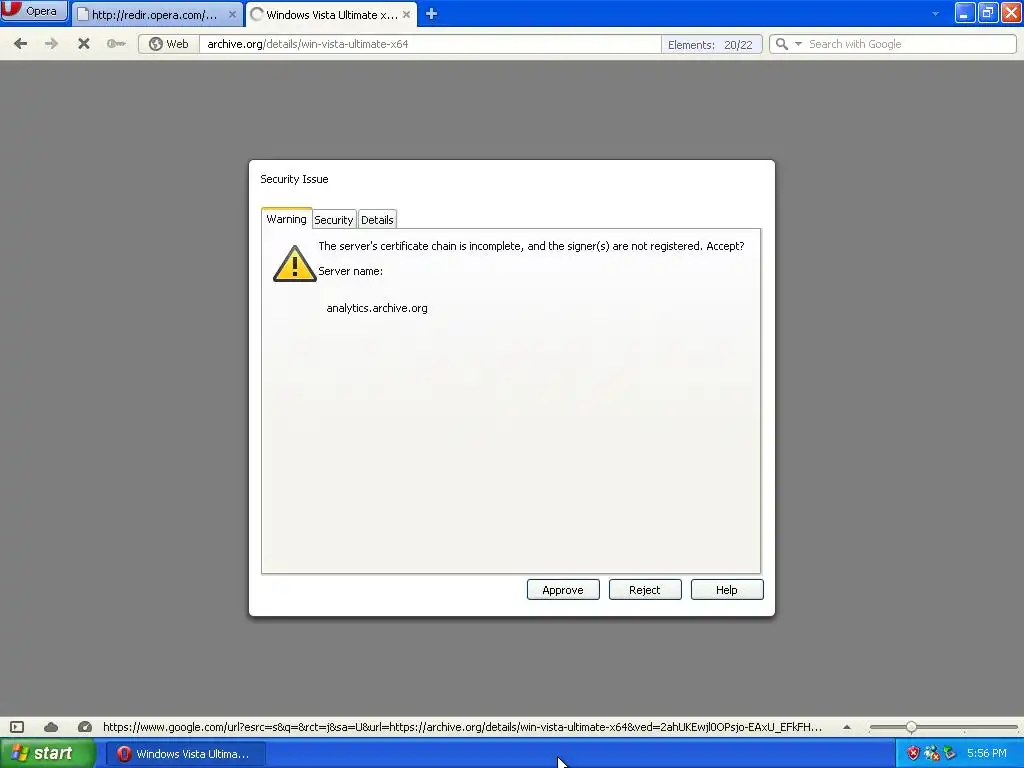The image size is (1024, 768).
Task: Minimize the Opera window
Action: click(x=965, y=12)
